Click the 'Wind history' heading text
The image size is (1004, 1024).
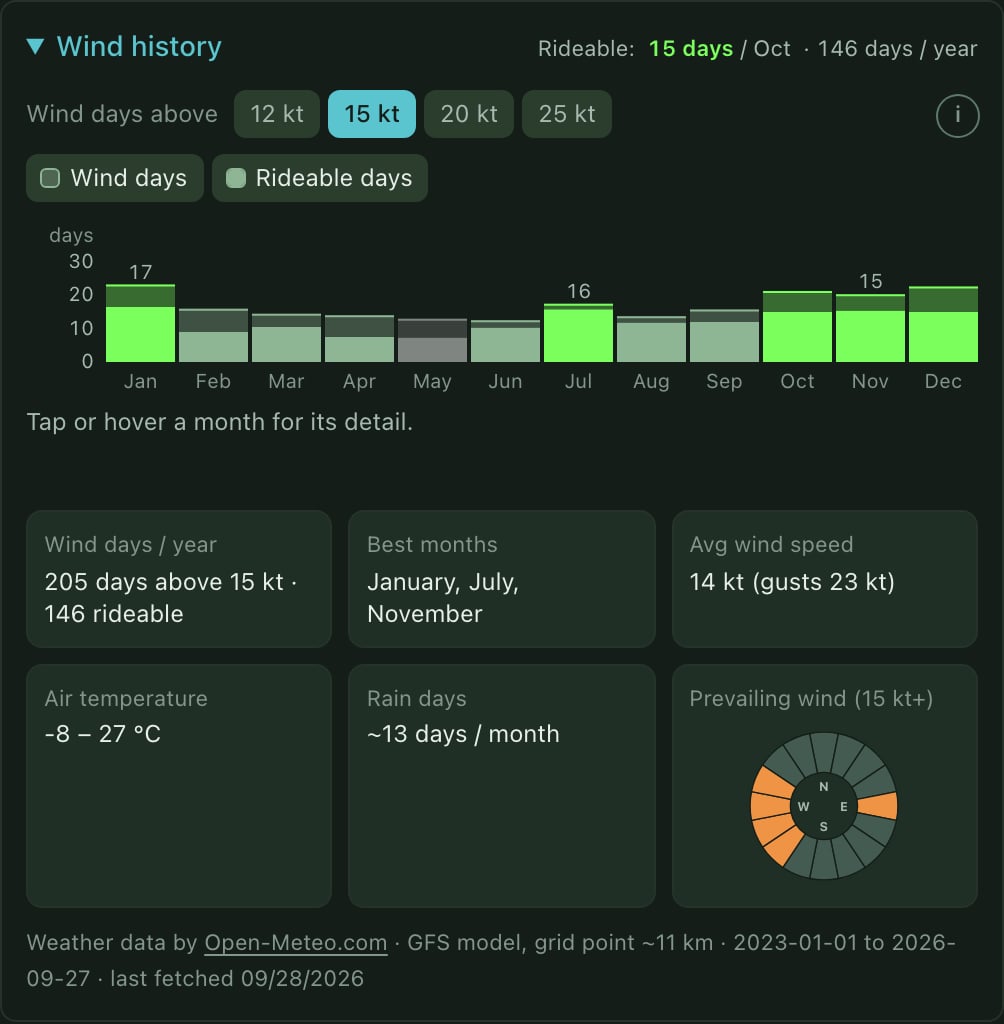tap(139, 47)
